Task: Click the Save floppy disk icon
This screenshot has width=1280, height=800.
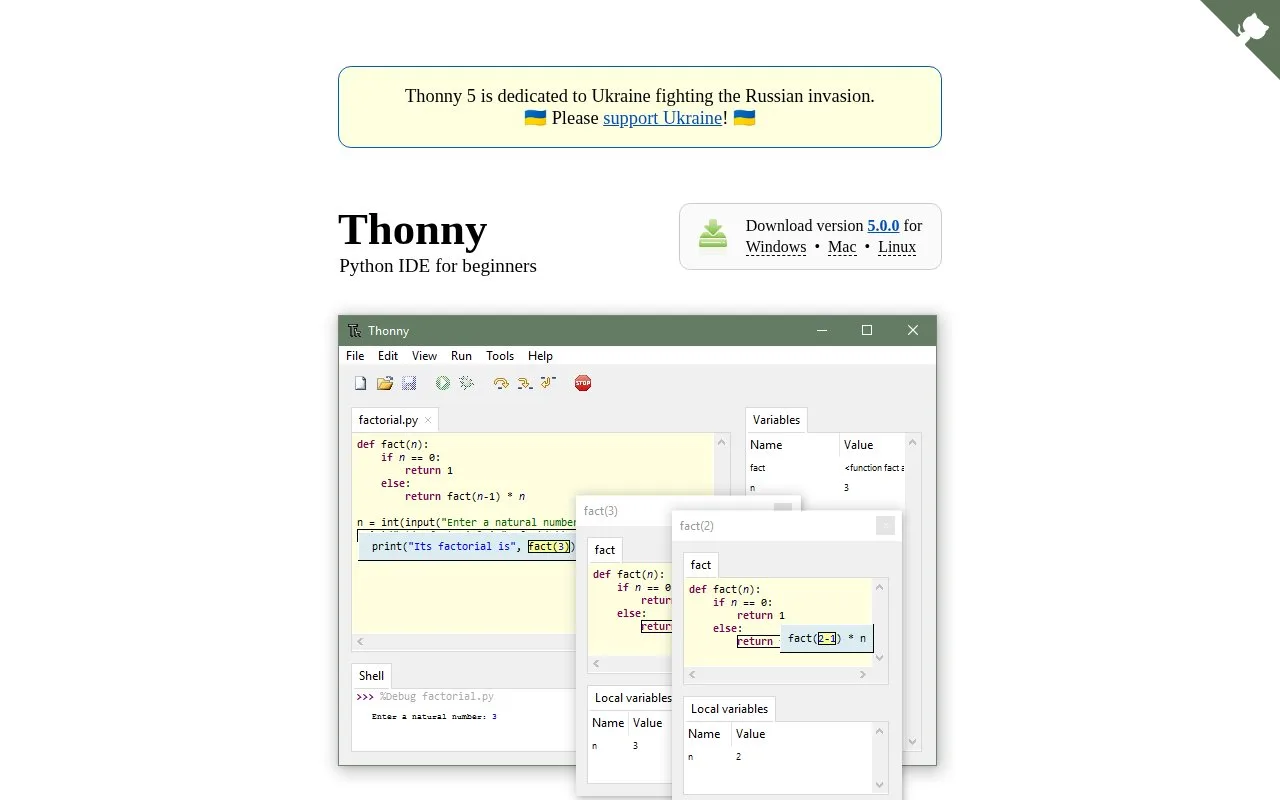Action: pos(409,383)
